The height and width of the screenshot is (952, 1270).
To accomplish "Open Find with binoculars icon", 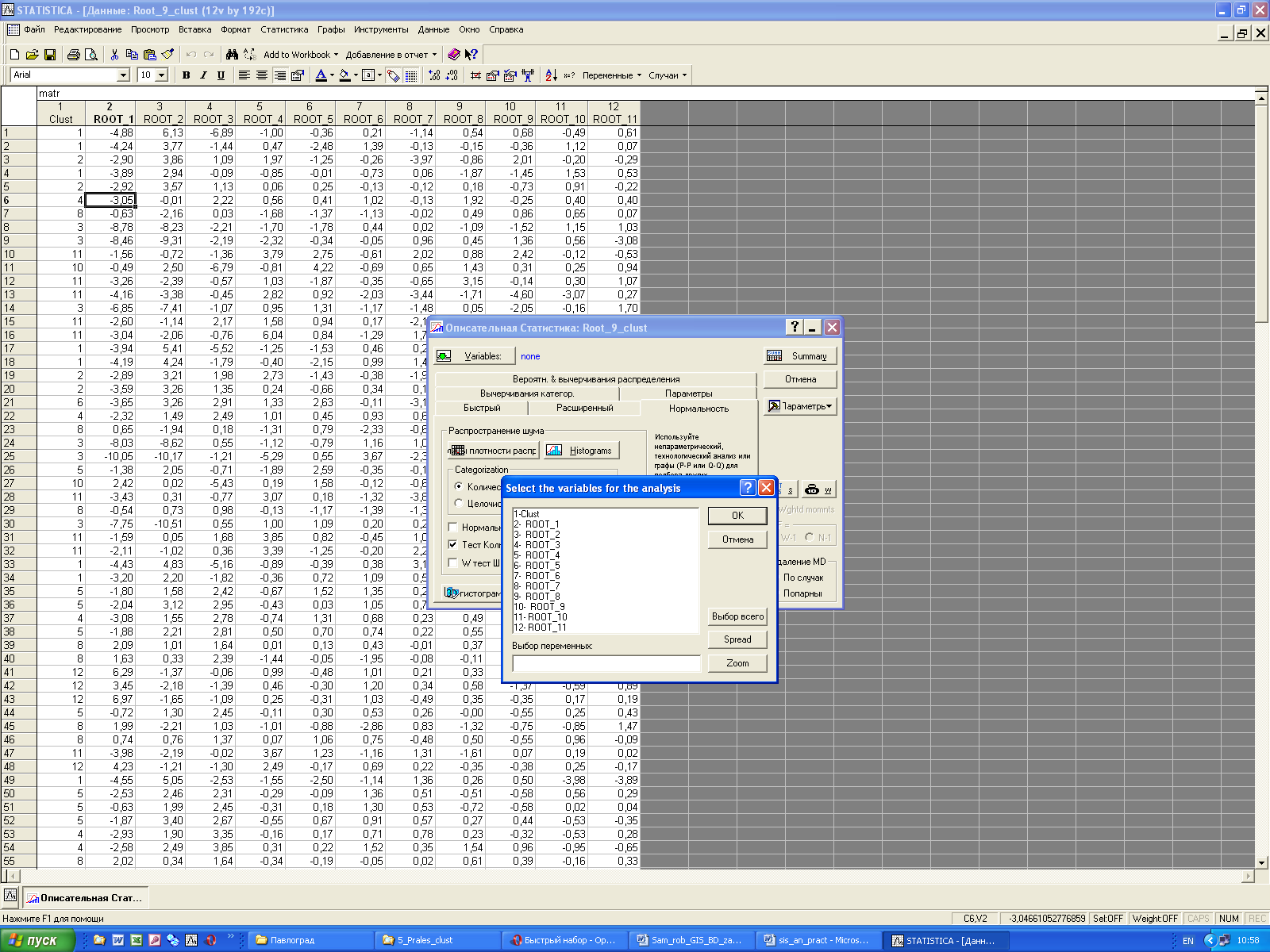I will 232,55.
